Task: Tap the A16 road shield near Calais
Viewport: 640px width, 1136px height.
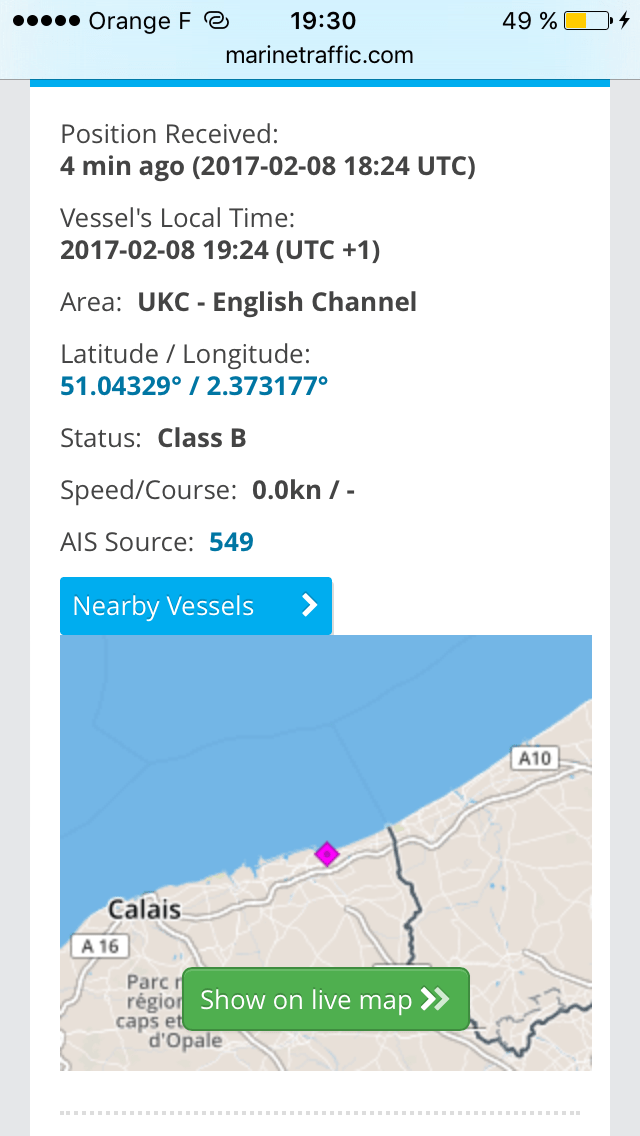Action: point(101,946)
